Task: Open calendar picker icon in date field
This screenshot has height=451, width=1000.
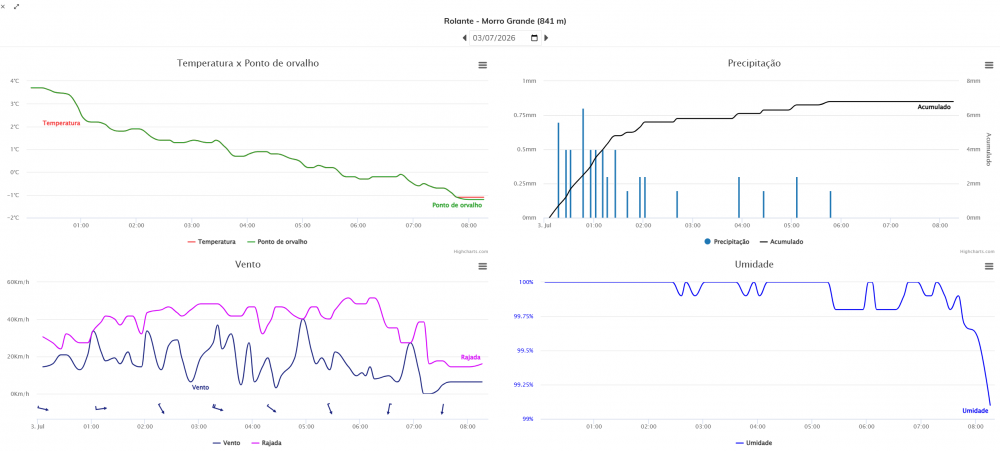Action: click(534, 38)
